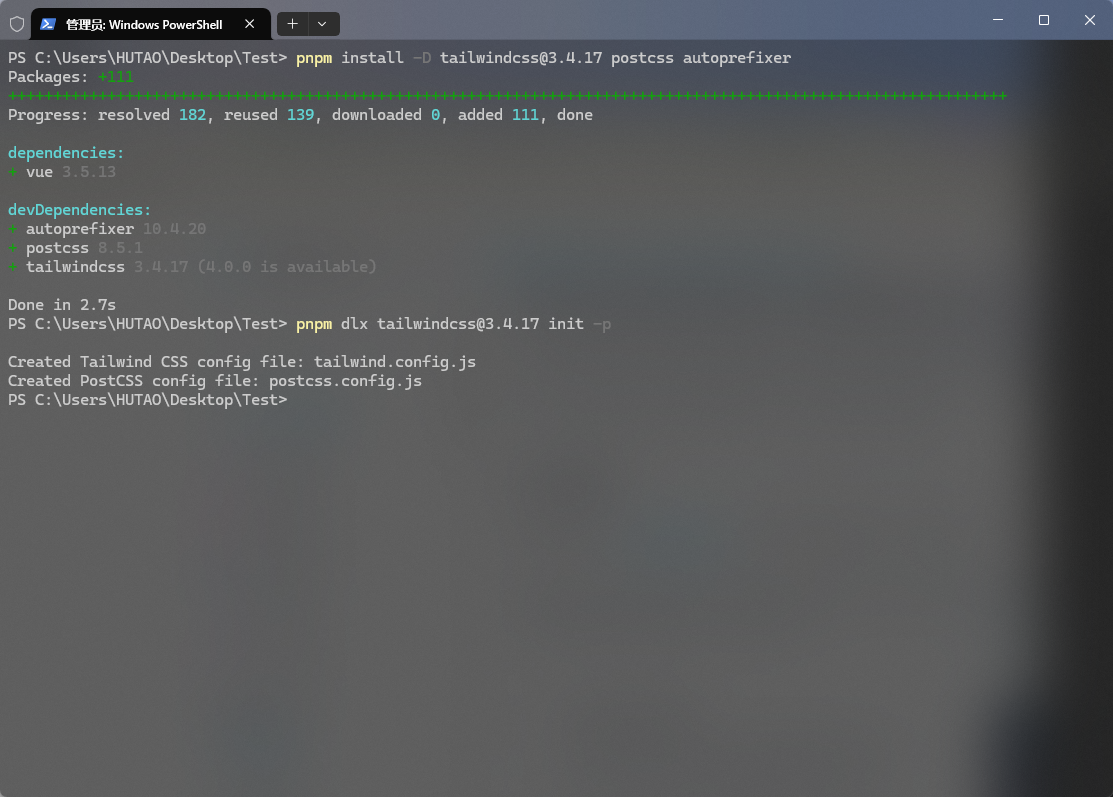Viewport: 1113px width, 797px height.
Task: Click the green plus progress bar line
Action: pyautogui.click(x=508, y=96)
